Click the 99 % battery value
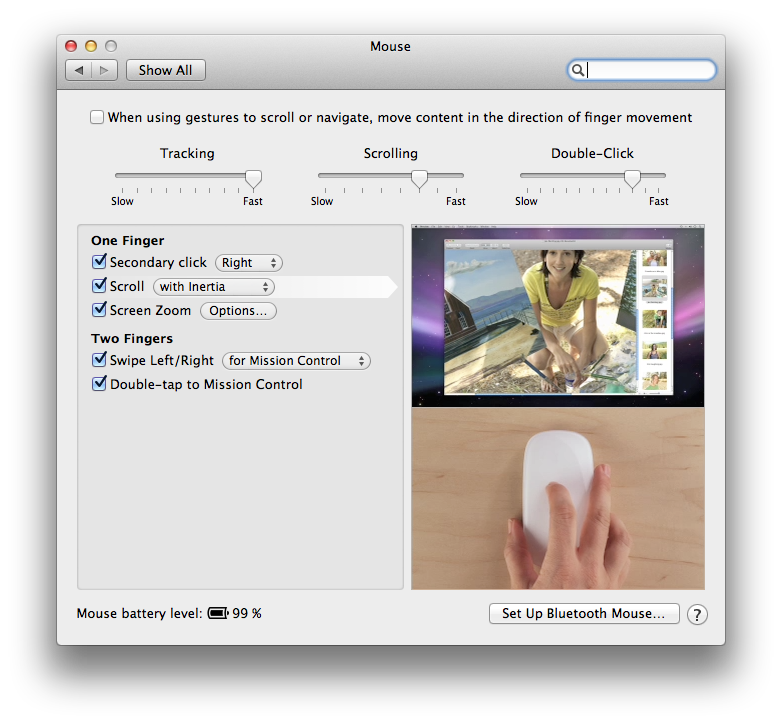Screen dimensions: 782x724 pyautogui.click(x=247, y=613)
